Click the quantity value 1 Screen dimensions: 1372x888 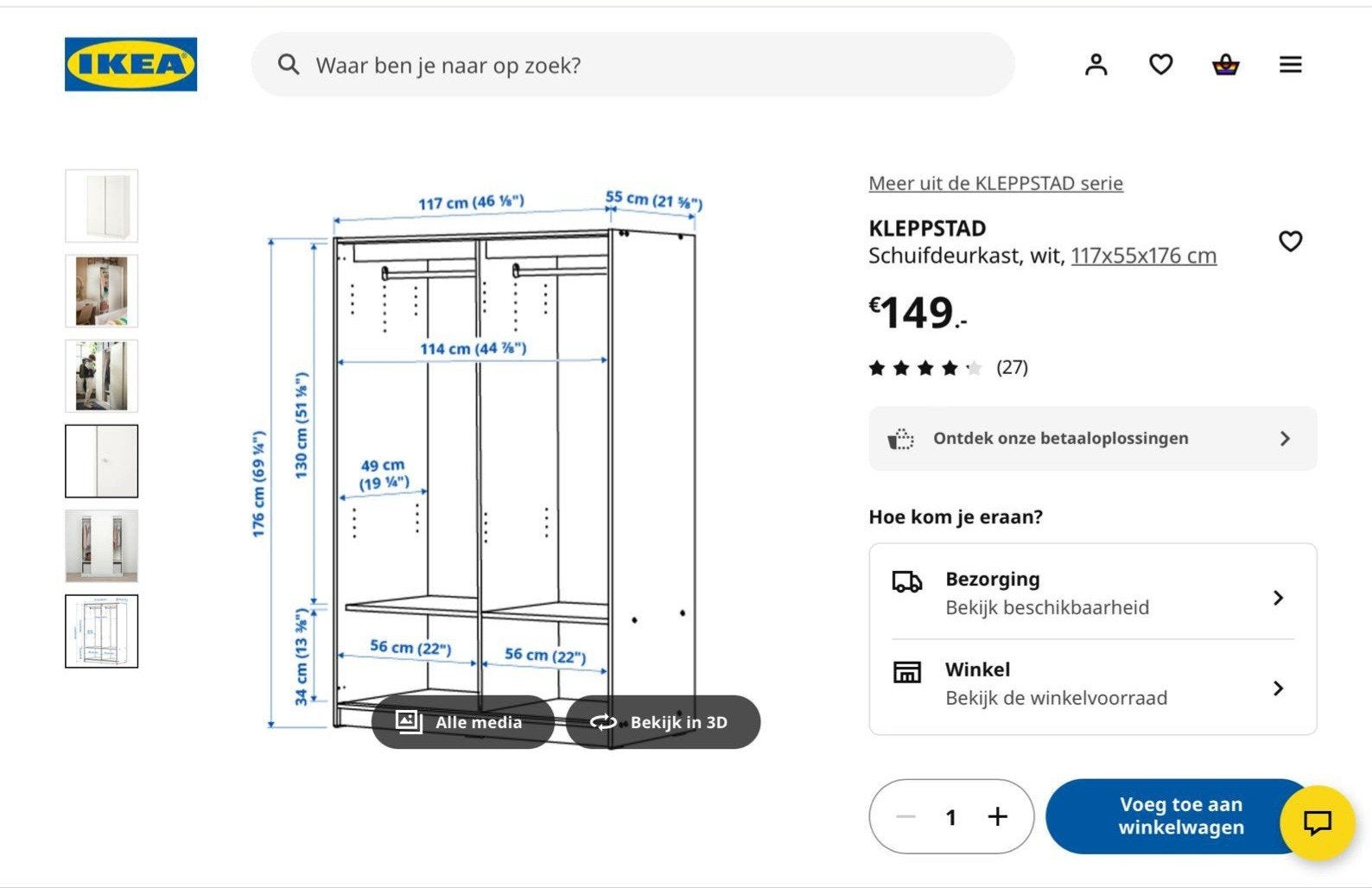[x=950, y=817]
